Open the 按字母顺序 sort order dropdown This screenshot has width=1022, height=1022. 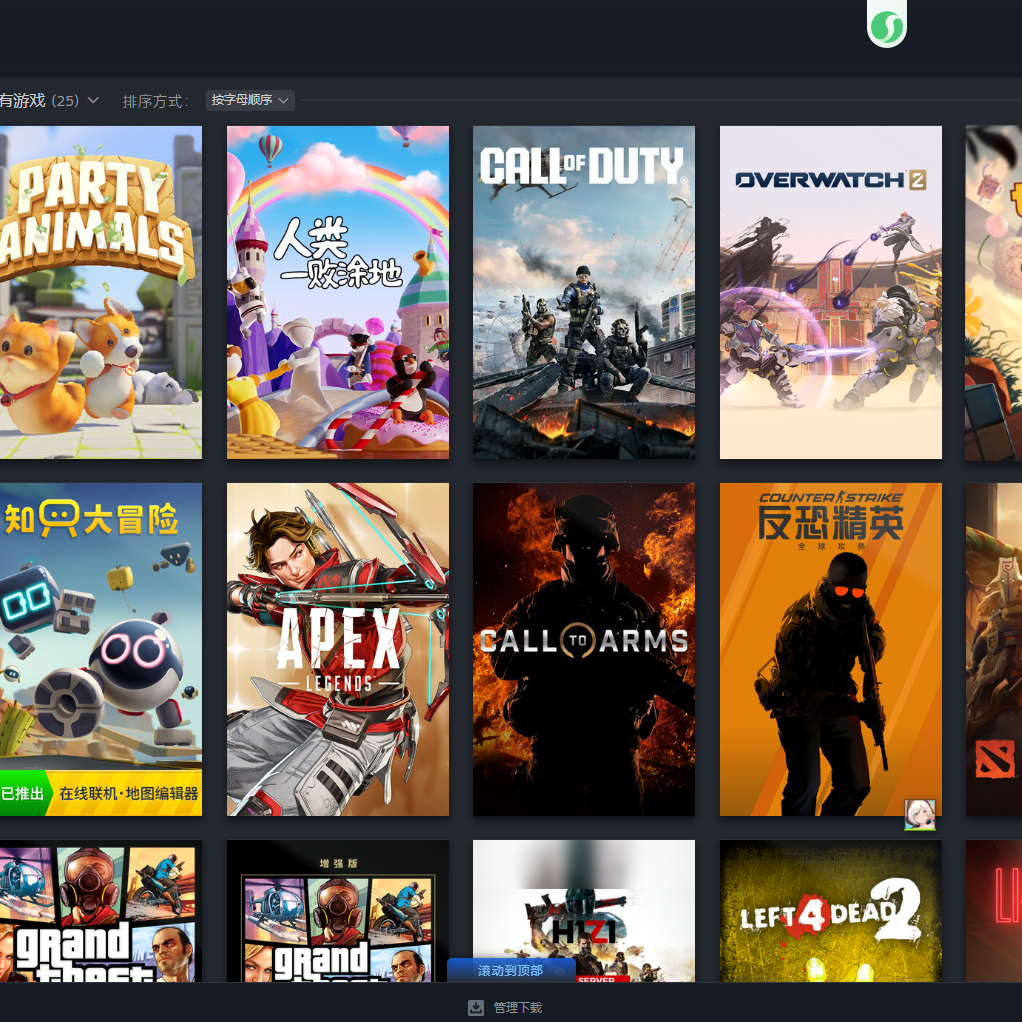tap(250, 100)
